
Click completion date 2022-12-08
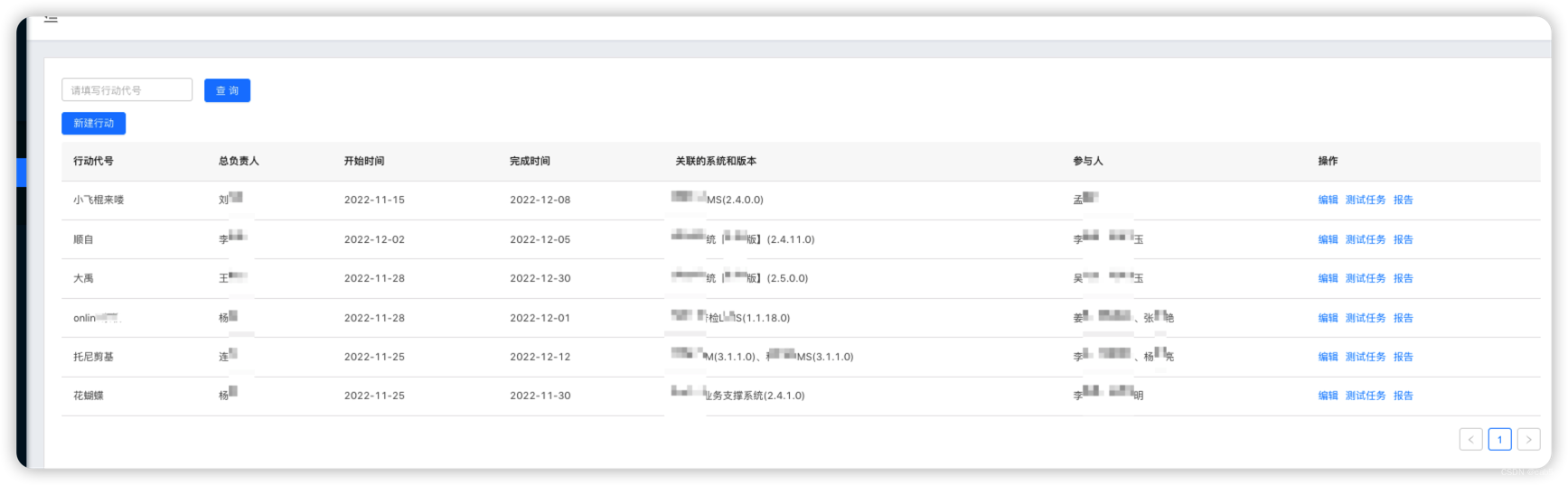click(x=540, y=201)
